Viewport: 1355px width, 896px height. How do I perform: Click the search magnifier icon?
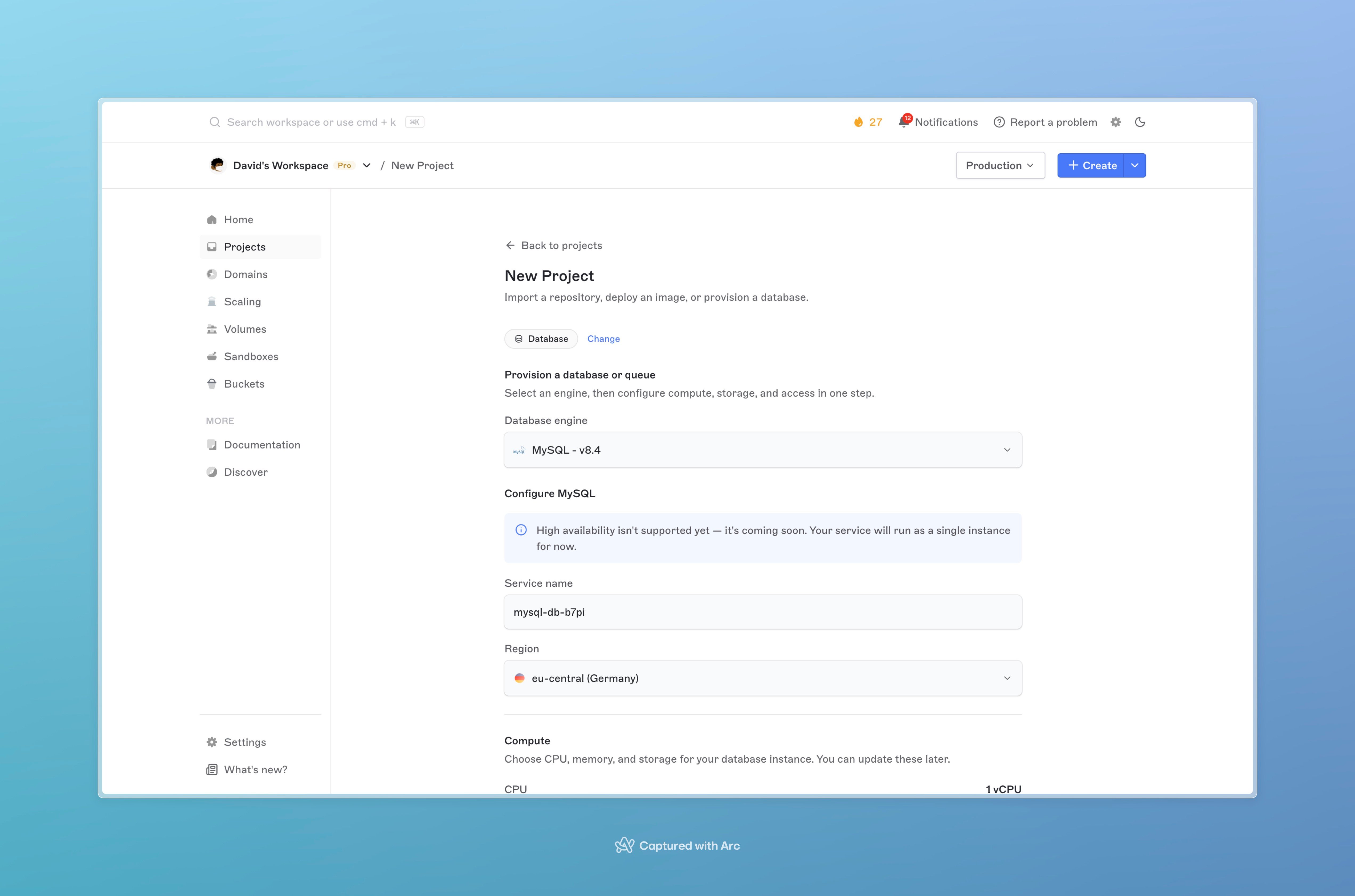pyautogui.click(x=214, y=122)
